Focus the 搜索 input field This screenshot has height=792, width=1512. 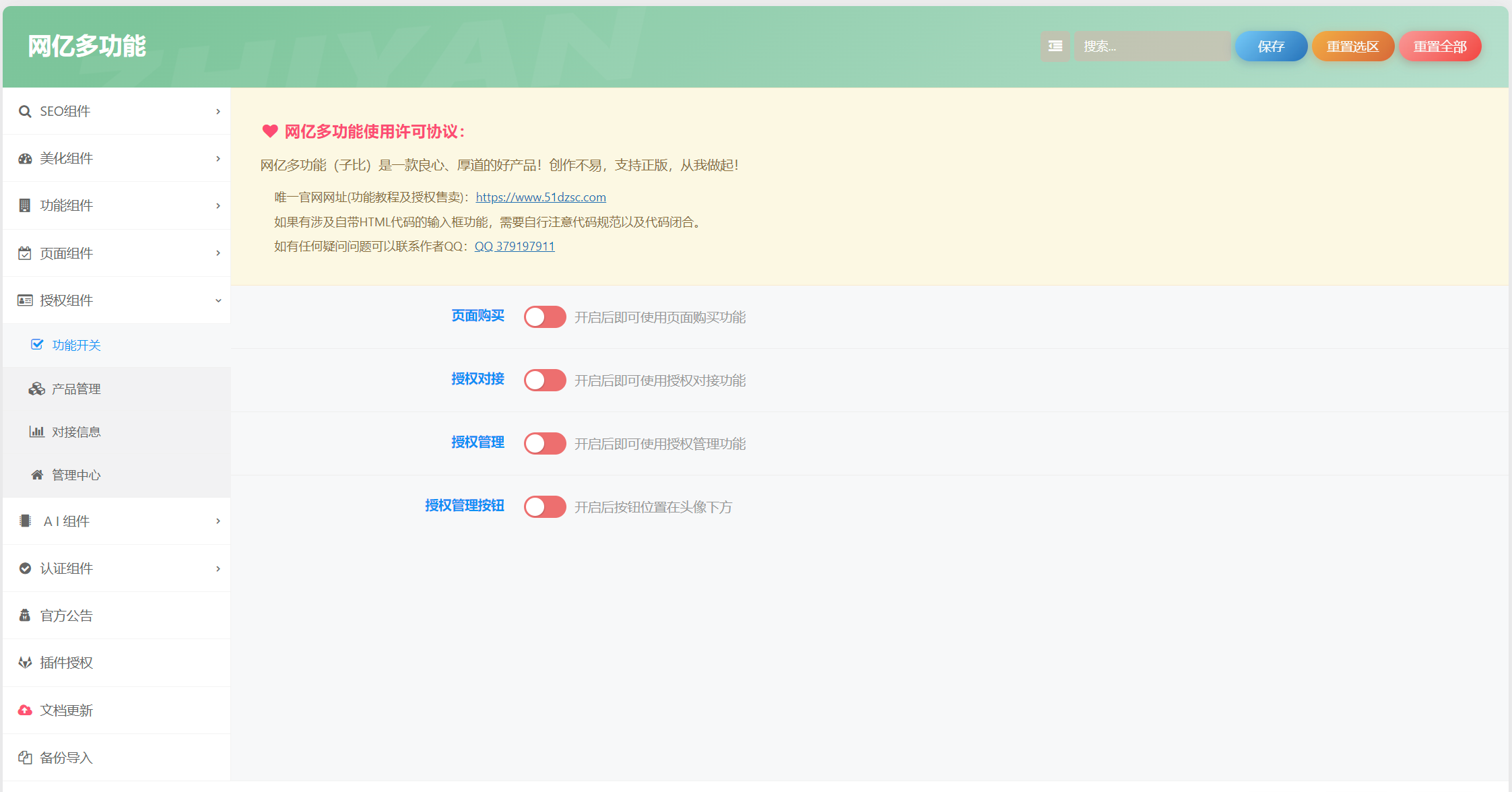tap(1152, 46)
